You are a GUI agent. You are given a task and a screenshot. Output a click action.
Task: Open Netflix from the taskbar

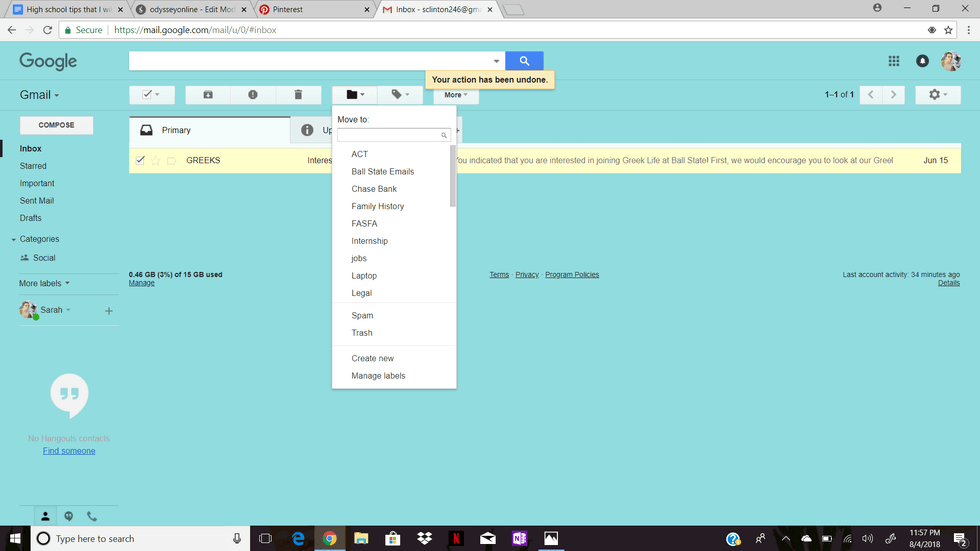click(x=456, y=538)
